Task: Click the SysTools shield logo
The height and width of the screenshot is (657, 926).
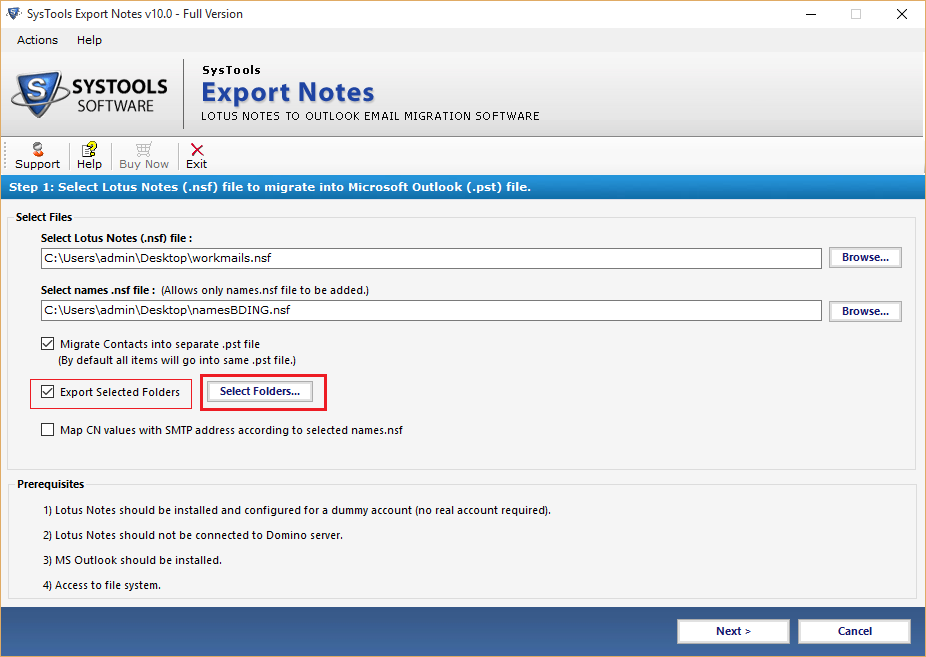Action: [x=38, y=94]
